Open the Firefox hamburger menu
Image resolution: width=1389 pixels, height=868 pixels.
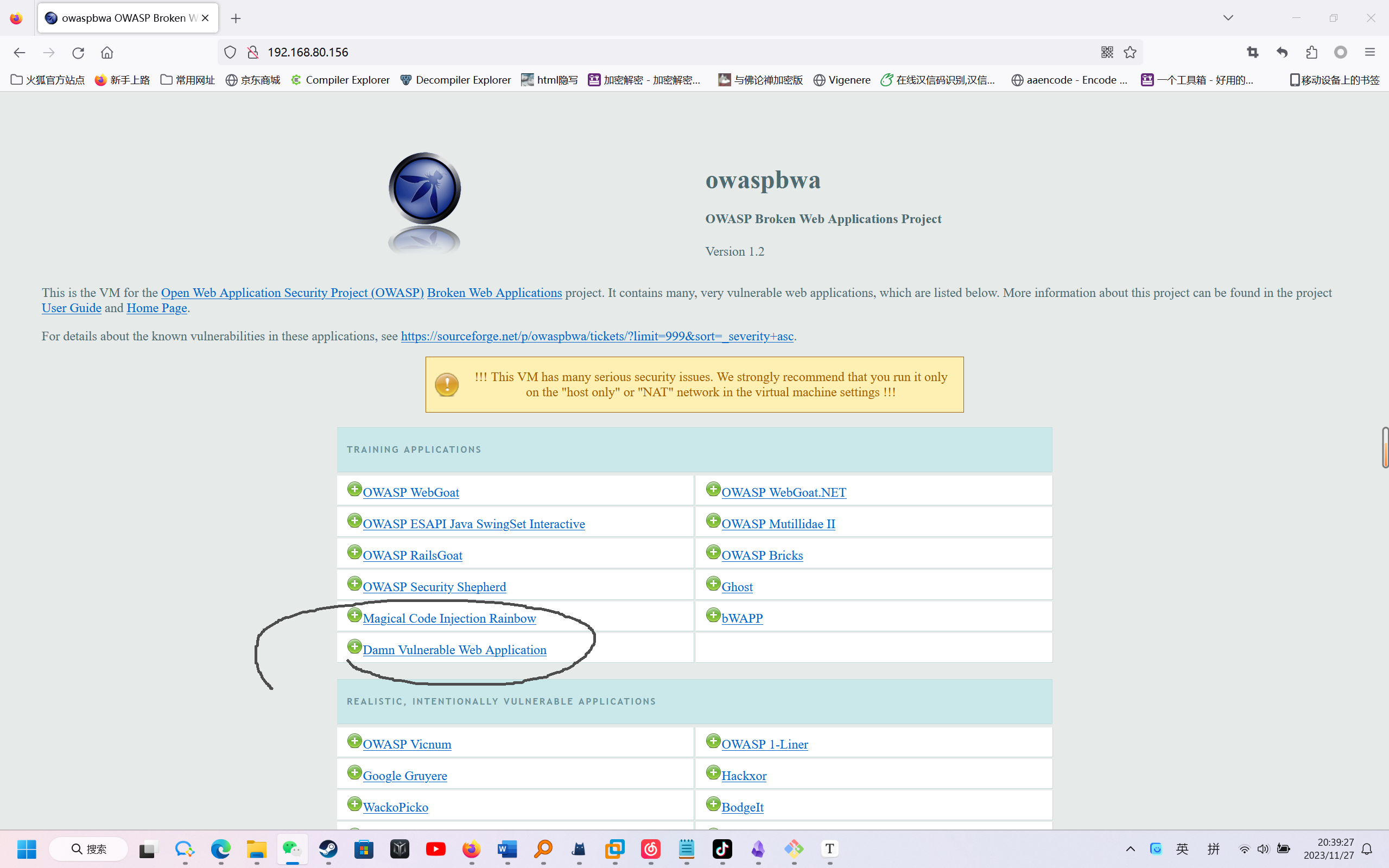click(1370, 52)
